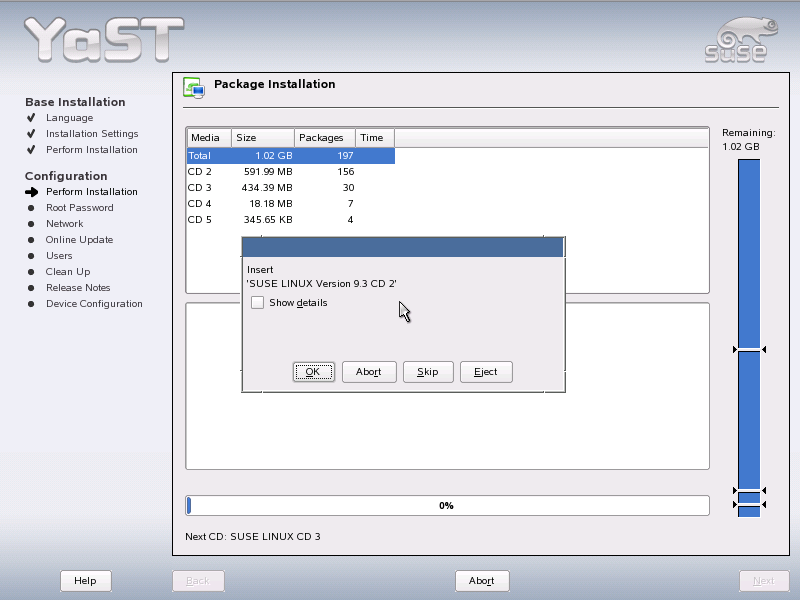Sort by the Packages column header
This screenshot has height=600, width=800.
(324, 138)
